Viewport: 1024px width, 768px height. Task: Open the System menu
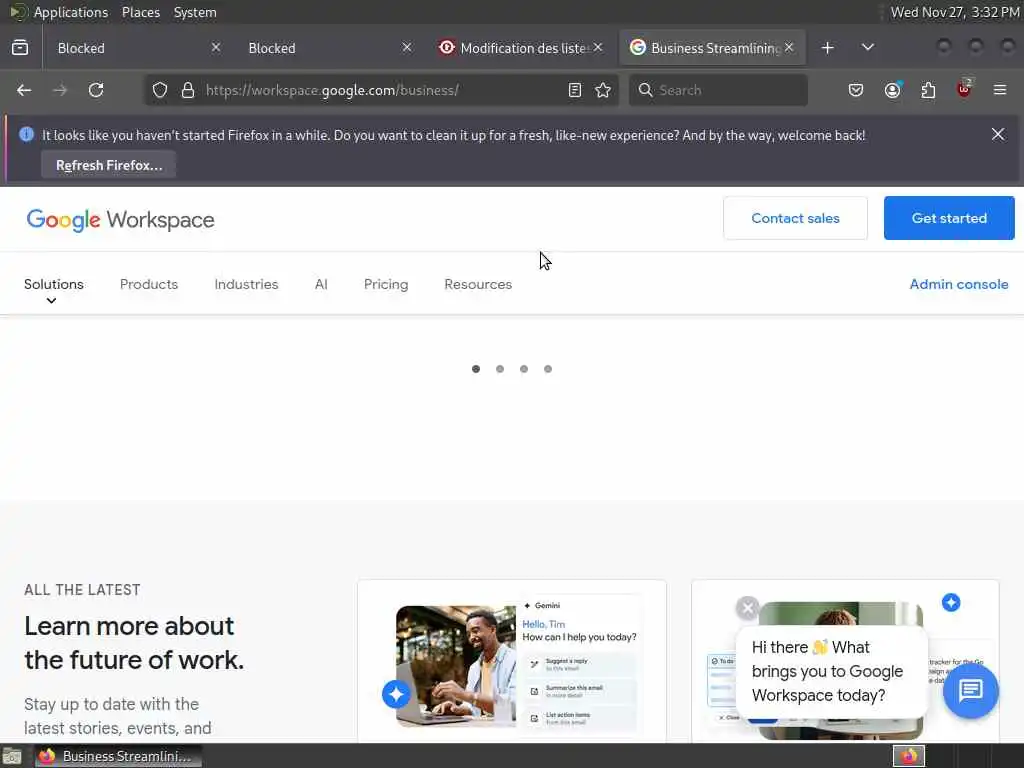(x=195, y=12)
